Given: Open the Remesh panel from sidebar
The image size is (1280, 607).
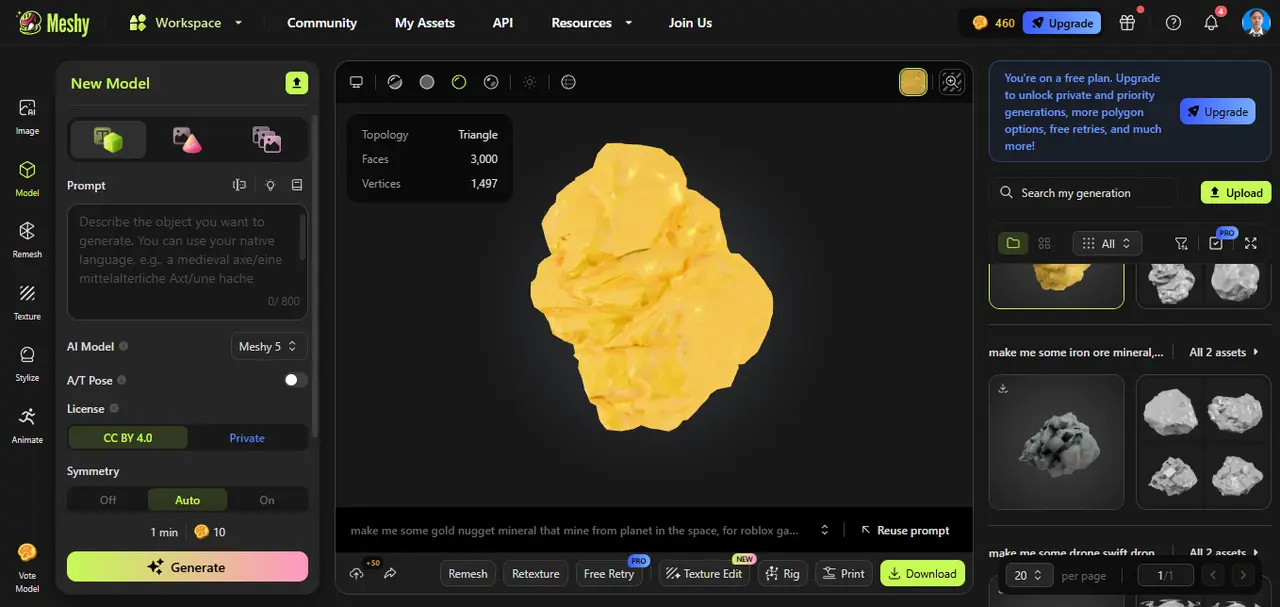Looking at the screenshot, I should (x=26, y=238).
